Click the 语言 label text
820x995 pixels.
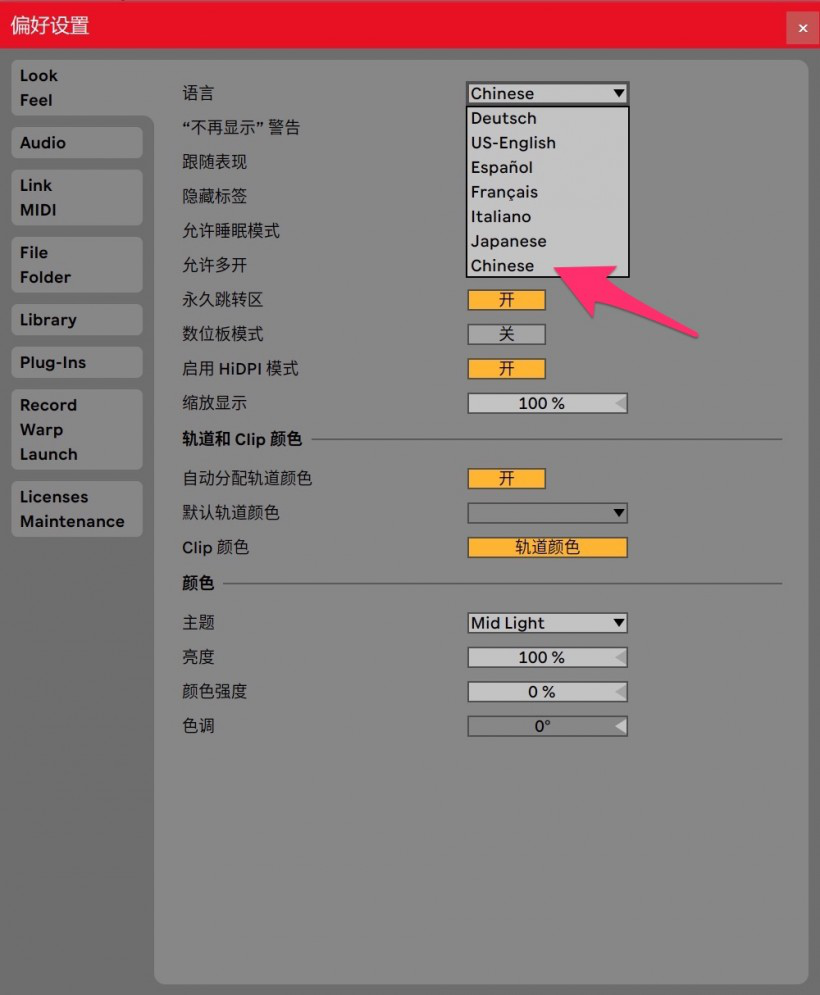click(x=198, y=93)
